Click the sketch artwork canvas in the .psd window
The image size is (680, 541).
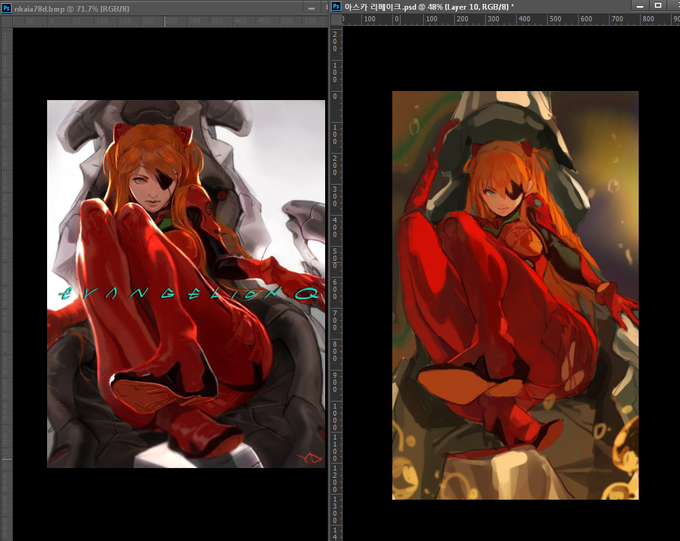pos(515,295)
